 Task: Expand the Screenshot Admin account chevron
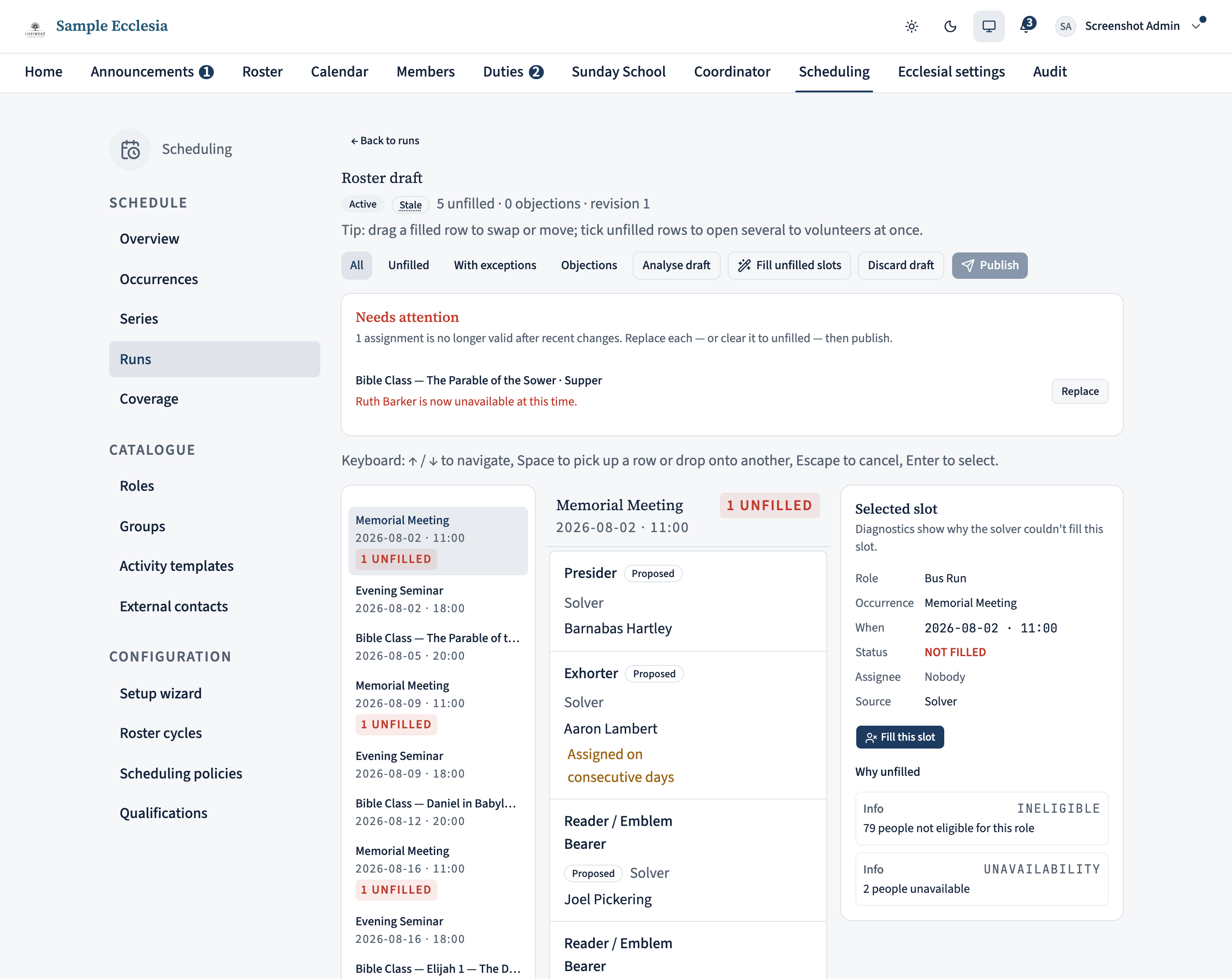(x=1195, y=26)
